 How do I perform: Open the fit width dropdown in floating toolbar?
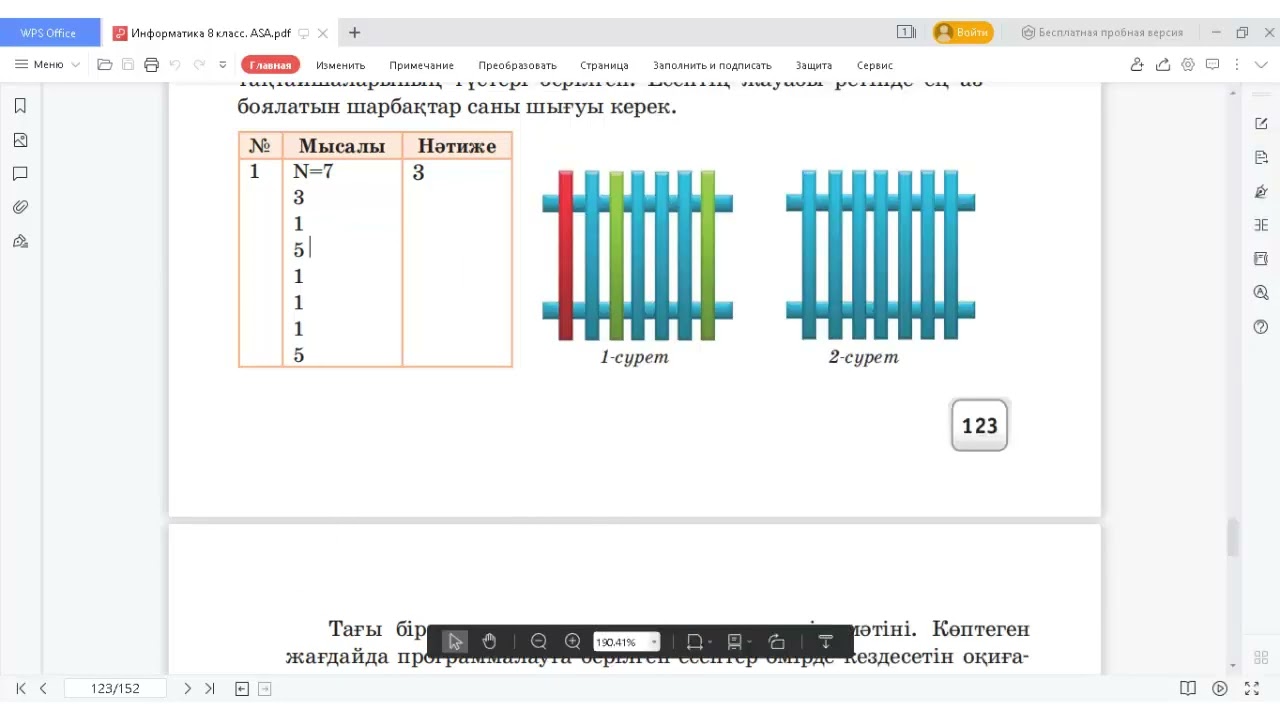click(698, 642)
